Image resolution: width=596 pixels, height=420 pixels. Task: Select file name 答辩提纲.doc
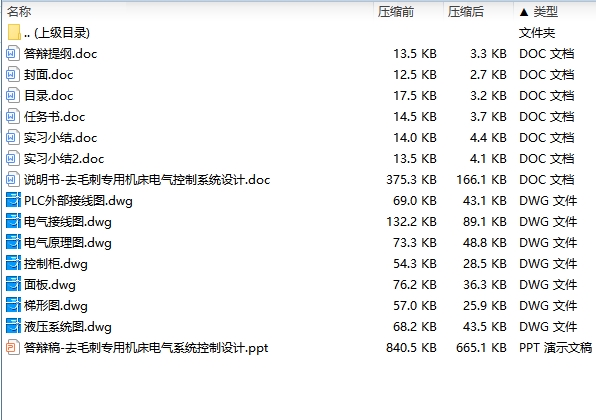(x=60, y=54)
